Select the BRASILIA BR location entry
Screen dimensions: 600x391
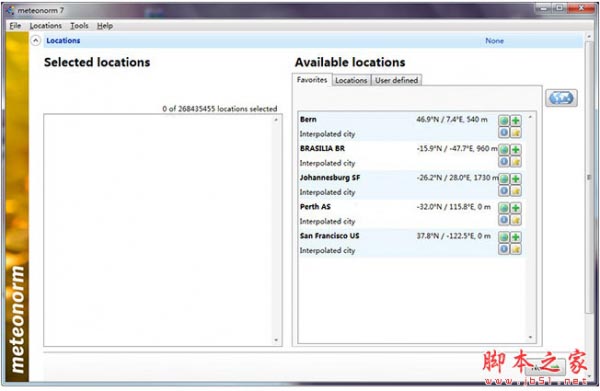[x=411, y=155]
